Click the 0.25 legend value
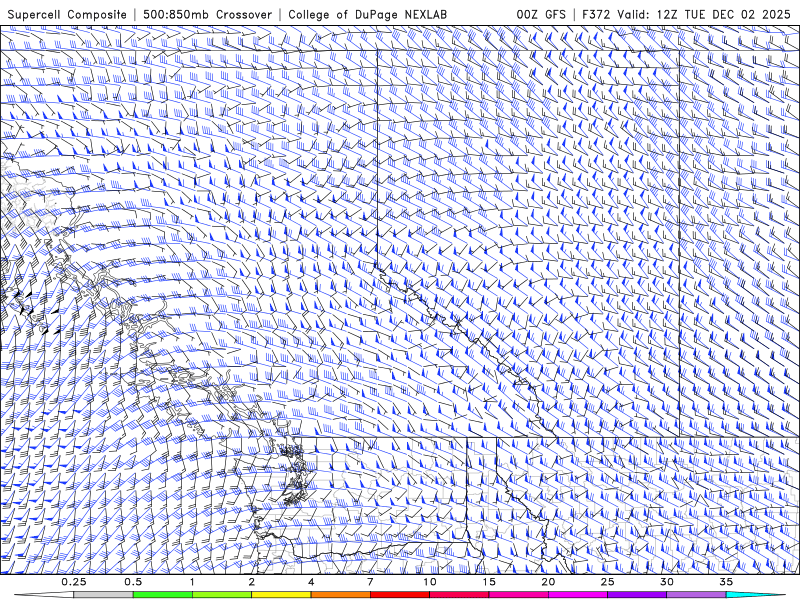800x600 pixels. (x=73, y=582)
